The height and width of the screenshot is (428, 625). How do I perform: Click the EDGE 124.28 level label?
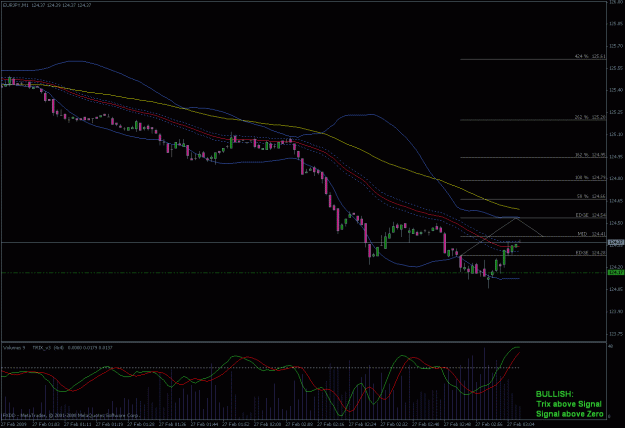coord(591,253)
